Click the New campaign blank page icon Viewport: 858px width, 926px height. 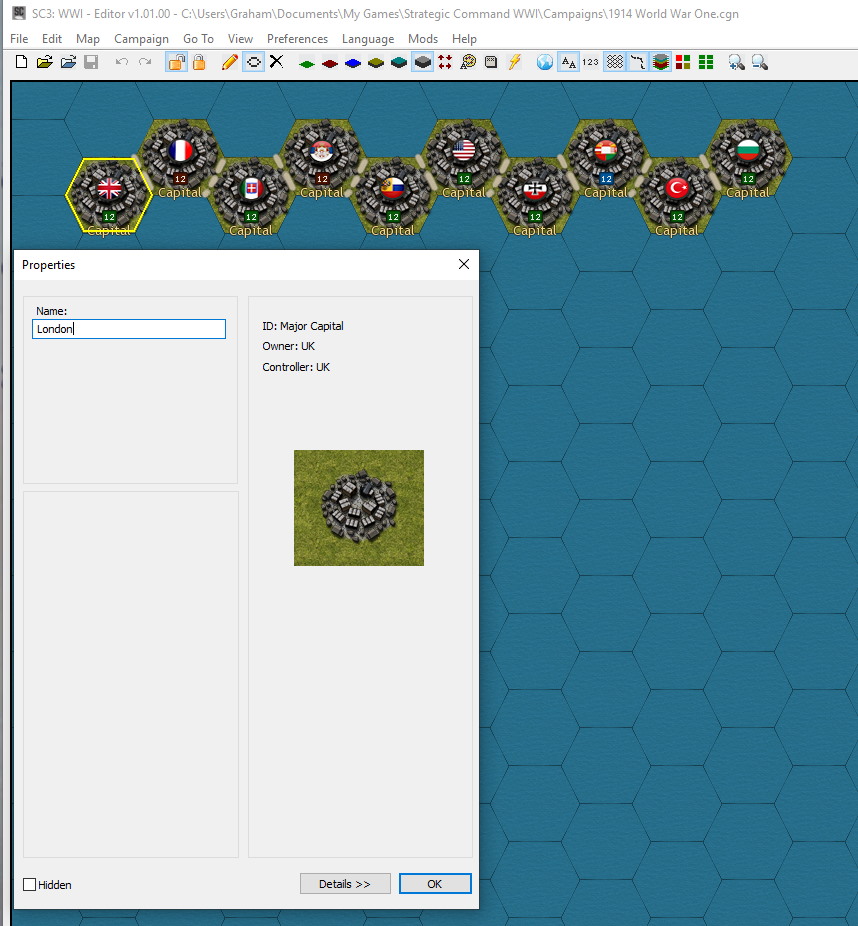tap(21, 62)
